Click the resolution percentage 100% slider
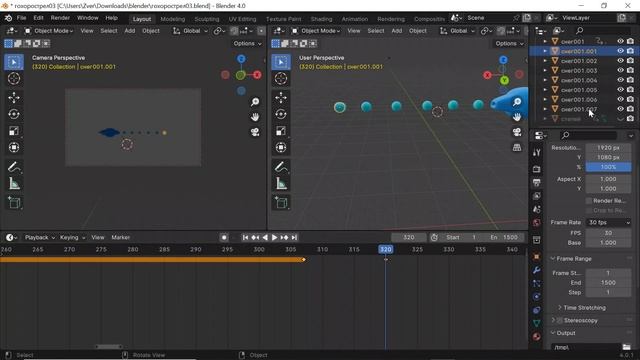The width and height of the screenshot is (640, 360). tap(609, 167)
